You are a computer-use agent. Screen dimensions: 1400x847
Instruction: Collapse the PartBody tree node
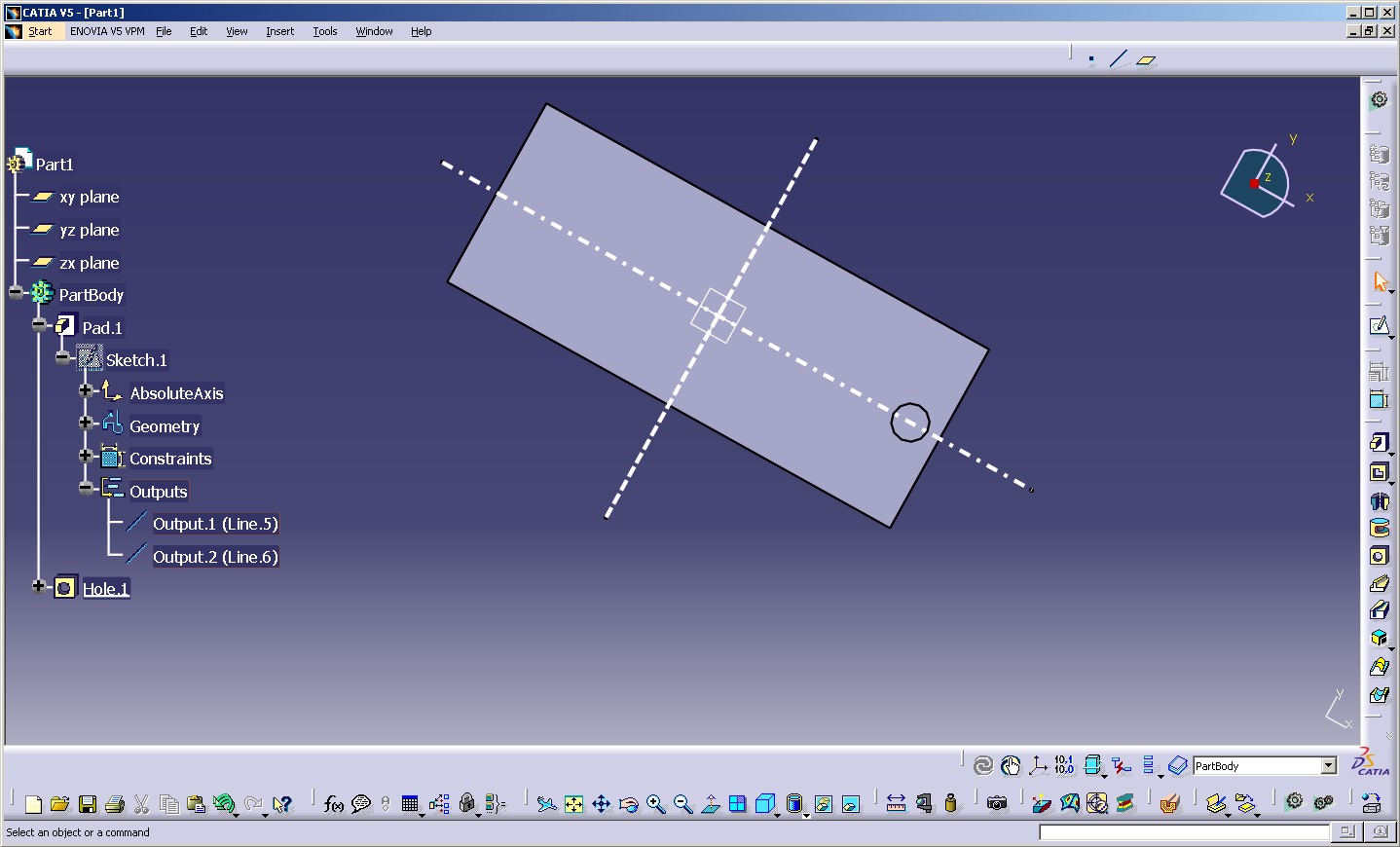click(x=16, y=292)
